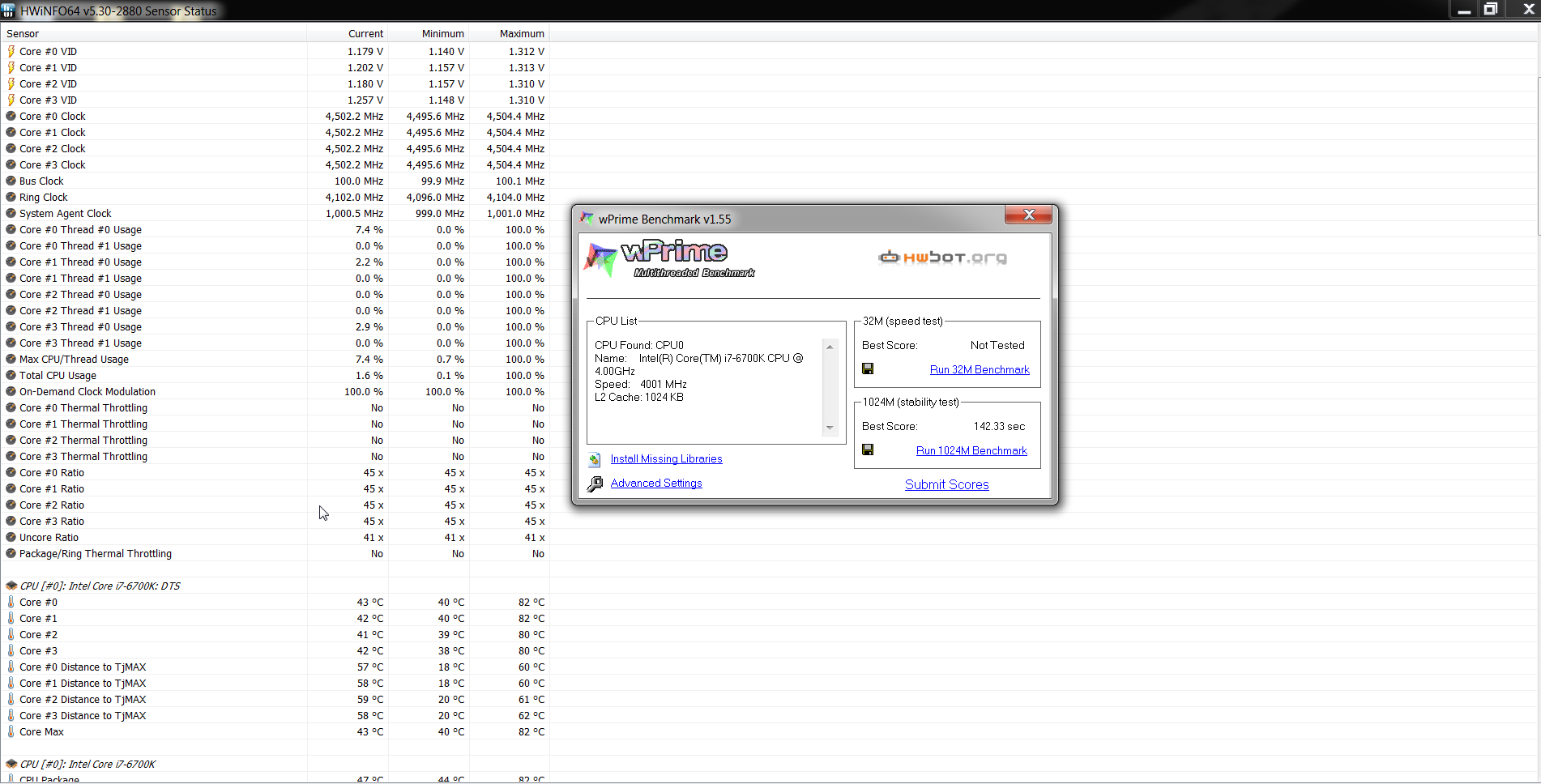Viewport: 1541px width, 784px height.
Task: Click the 142.33 sec best score value
Action: (x=999, y=426)
